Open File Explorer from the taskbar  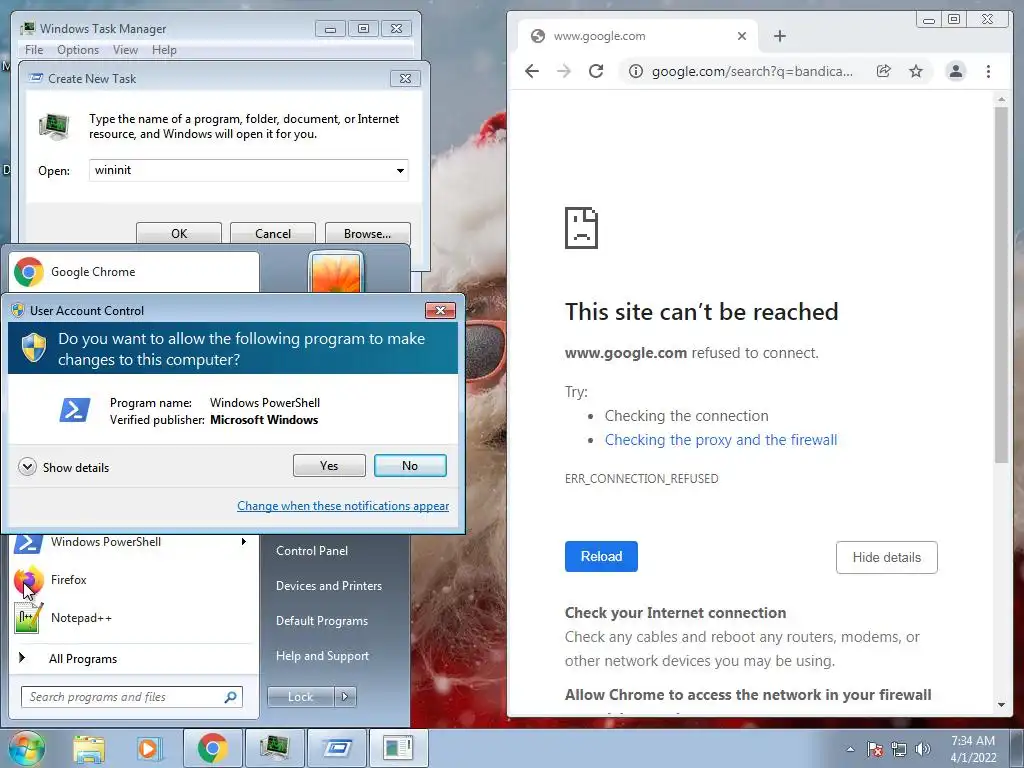pyautogui.click(x=89, y=748)
